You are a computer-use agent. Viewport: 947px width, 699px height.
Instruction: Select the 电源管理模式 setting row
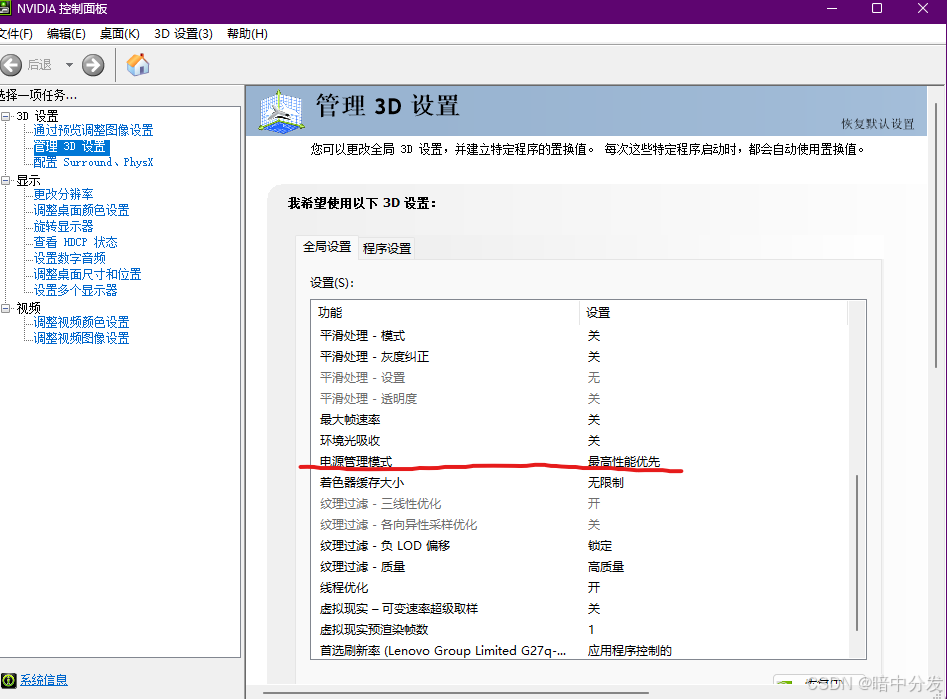580,462
